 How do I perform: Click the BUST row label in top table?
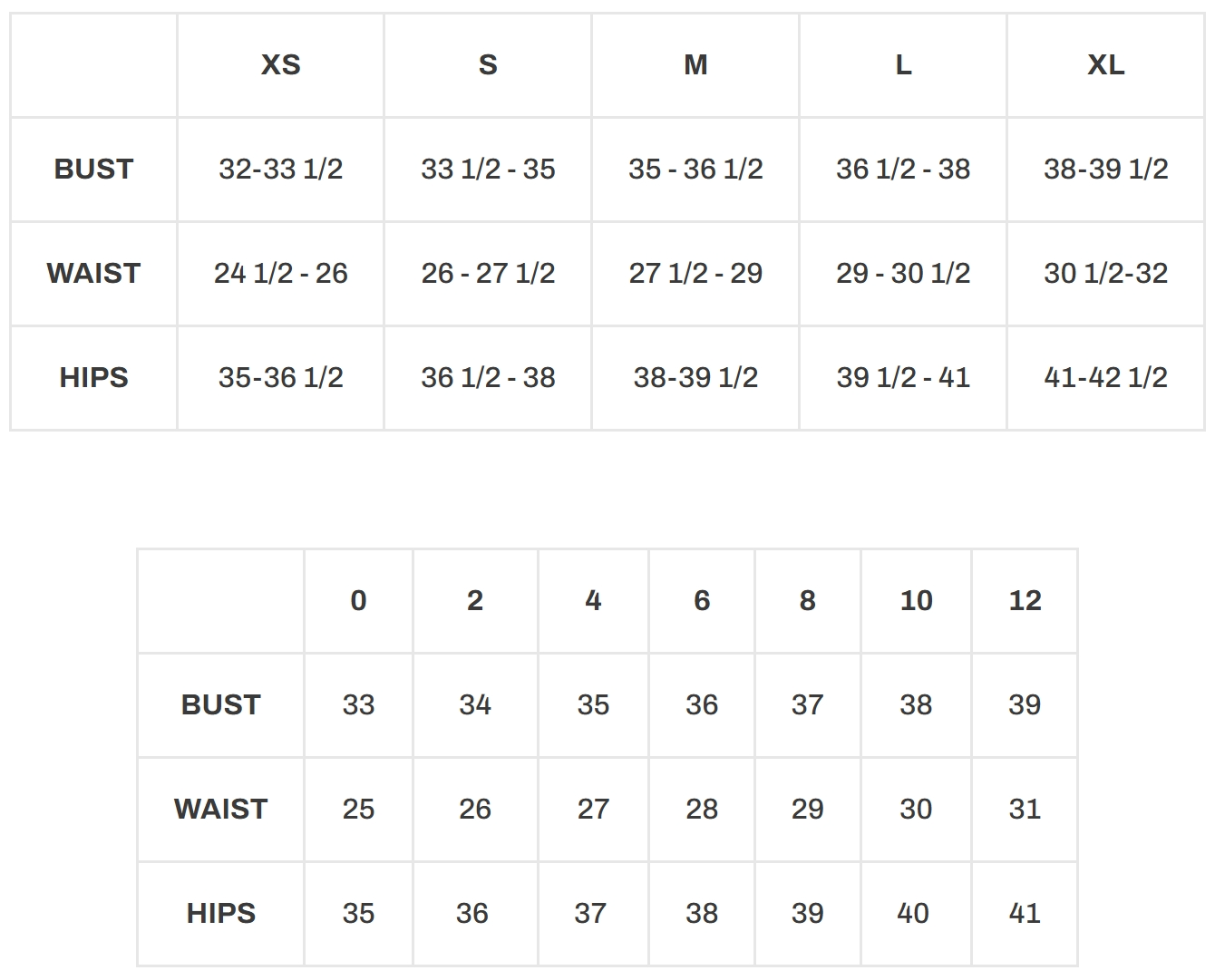[93, 170]
